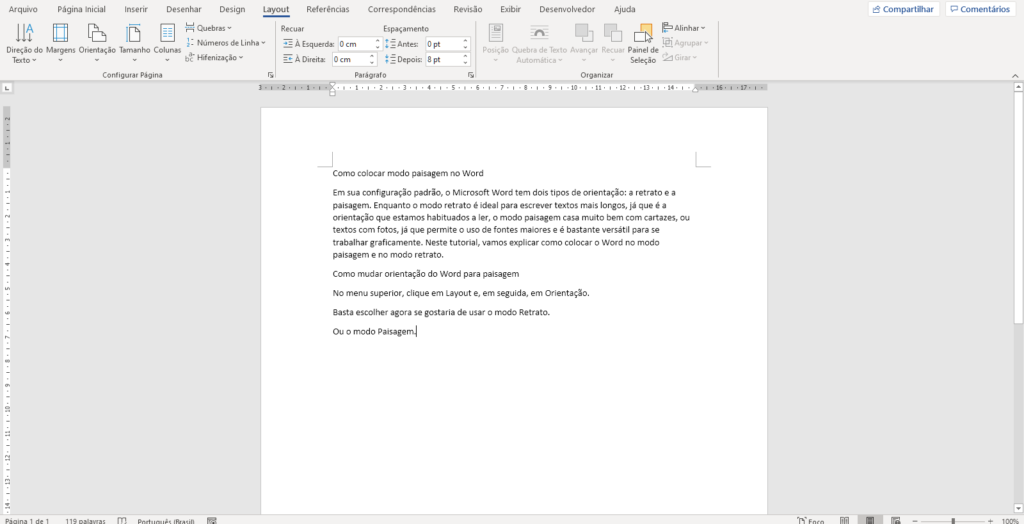
Task: Click the tab selector at ruler corner
Action: pos(7,88)
